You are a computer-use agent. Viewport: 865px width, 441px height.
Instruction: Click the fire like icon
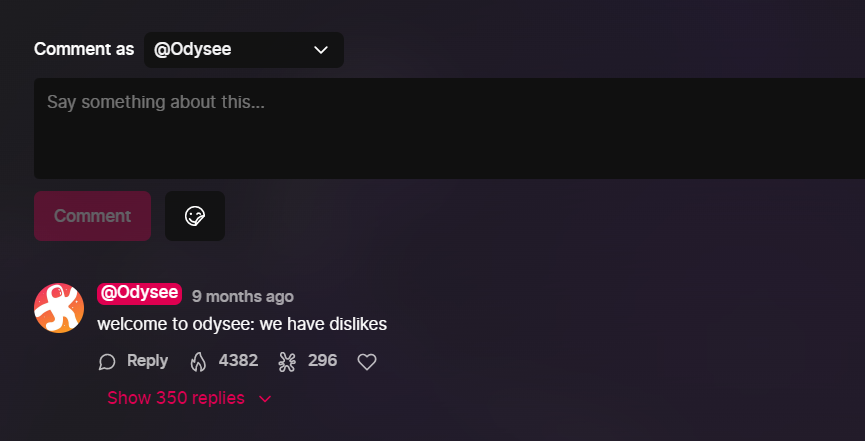198,362
